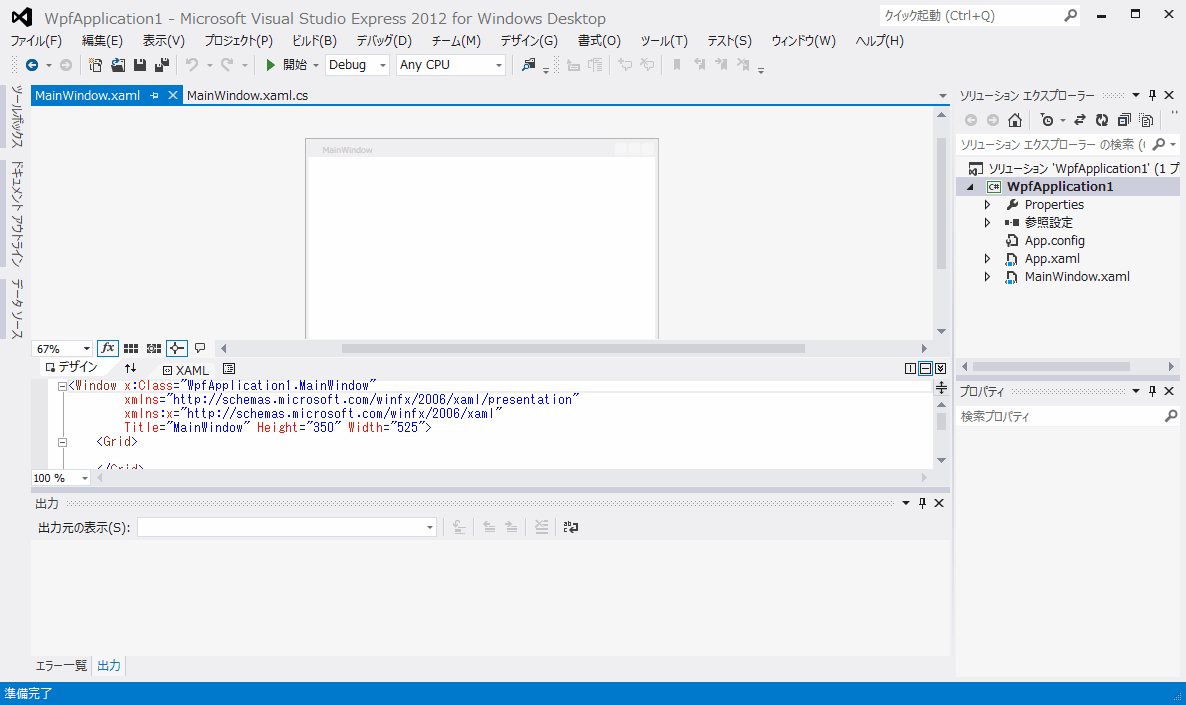Select horizontal split view icon
The height and width of the screenshot is (705, 1186).
click(x=925, y=368)
